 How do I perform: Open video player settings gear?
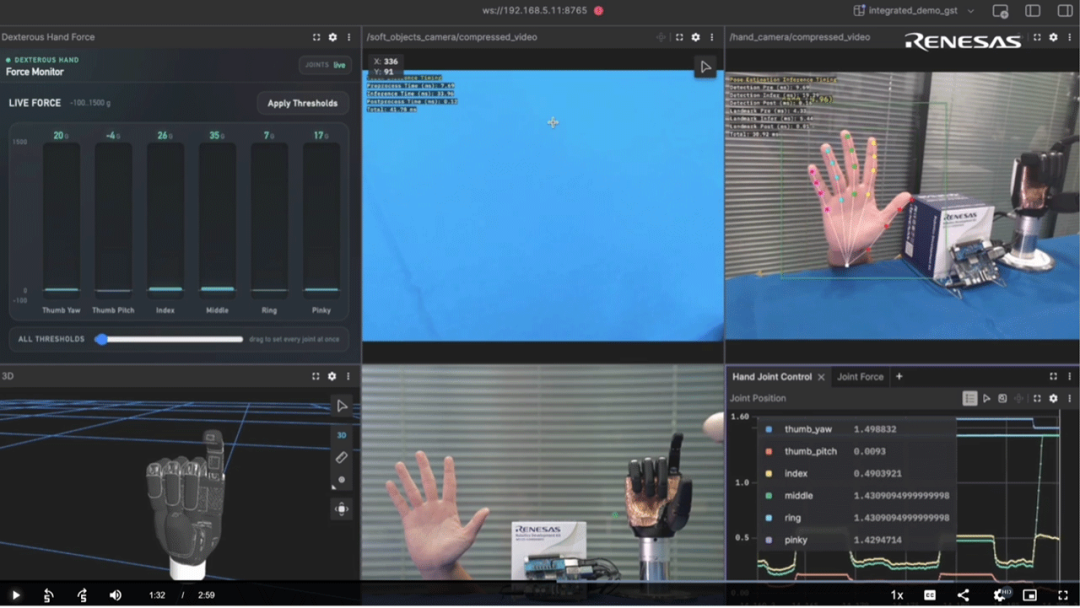coord(1000,595)
